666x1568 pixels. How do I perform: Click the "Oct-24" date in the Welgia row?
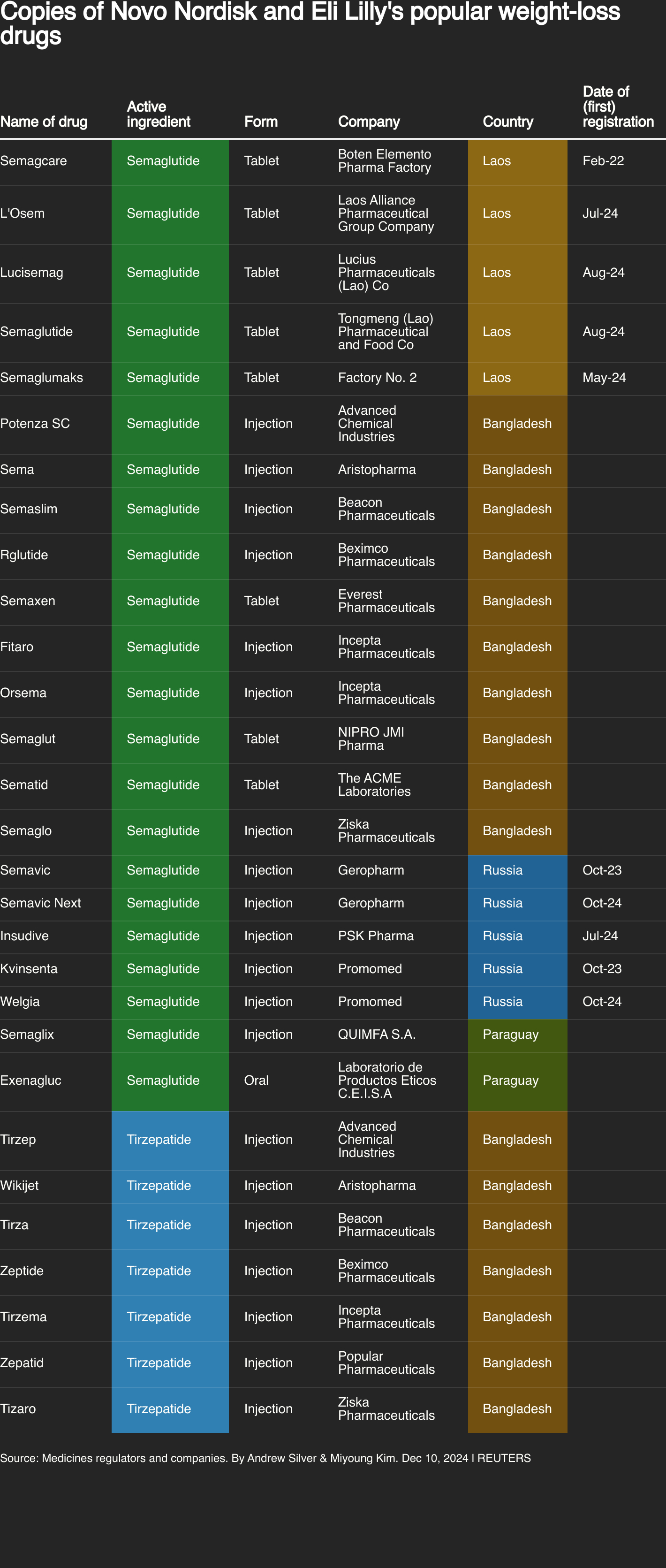pyautogui.click(x=602, y=1002)
